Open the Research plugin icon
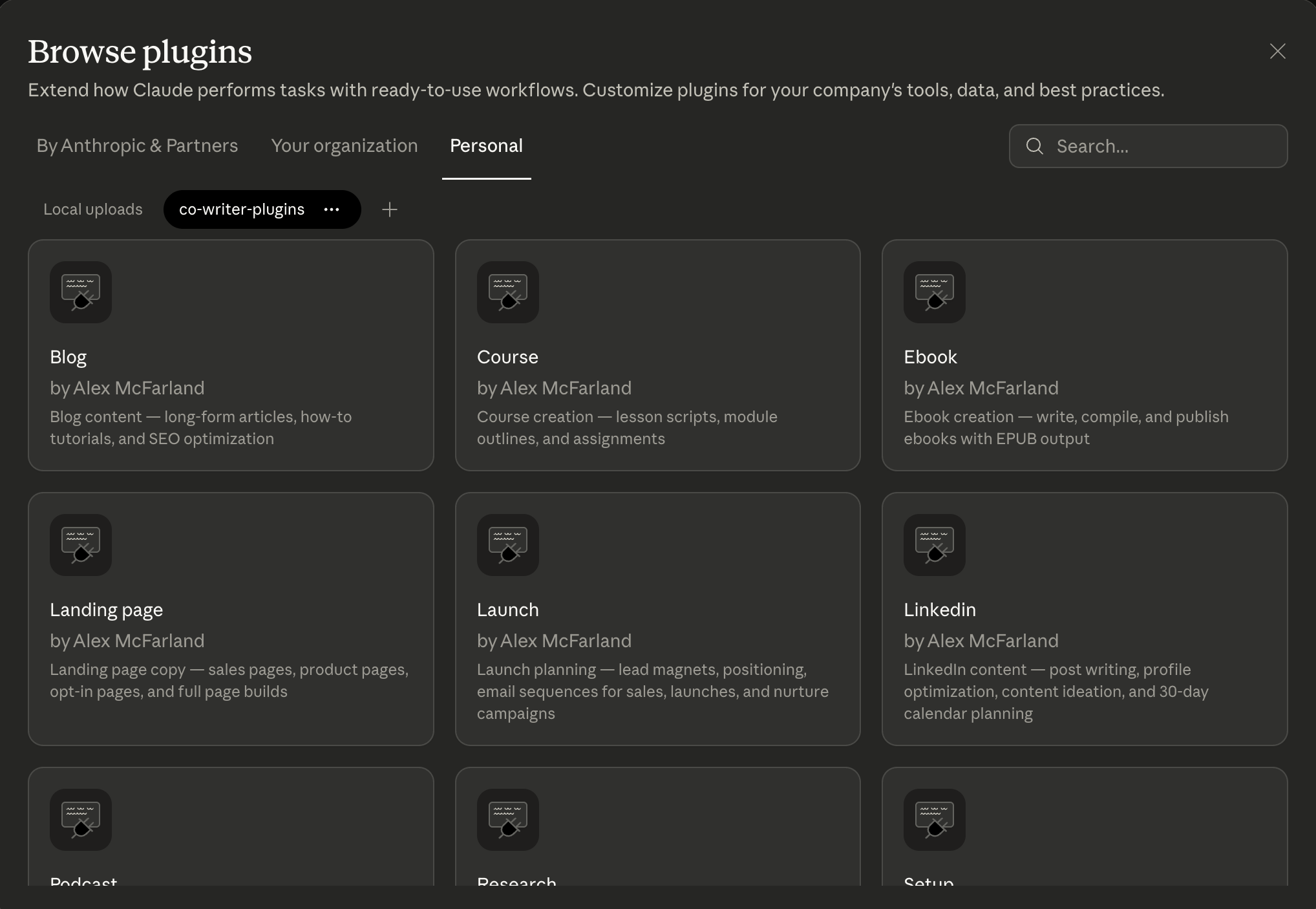1316x909 pixels. 508,820
